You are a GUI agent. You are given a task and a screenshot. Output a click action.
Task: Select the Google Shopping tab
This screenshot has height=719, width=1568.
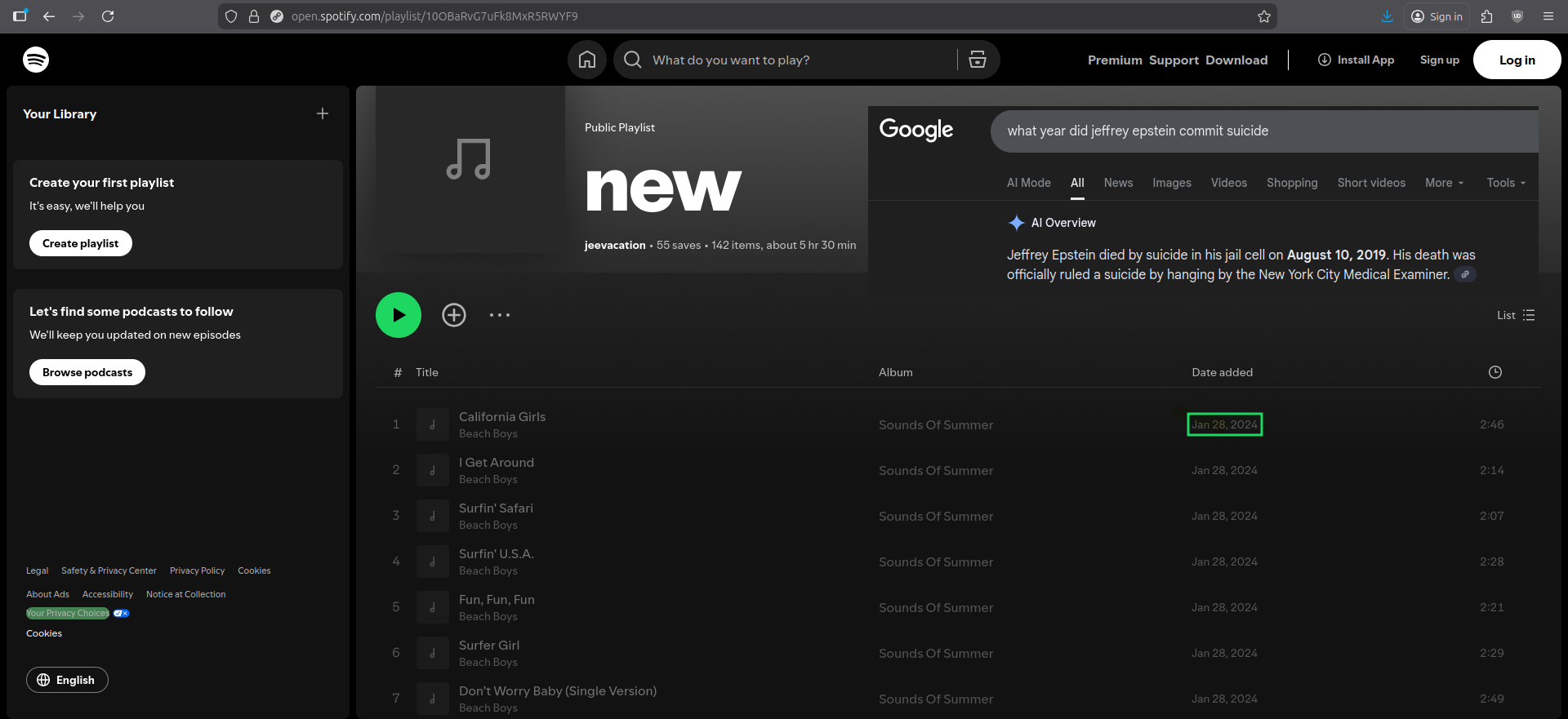tap(1292, 183)
